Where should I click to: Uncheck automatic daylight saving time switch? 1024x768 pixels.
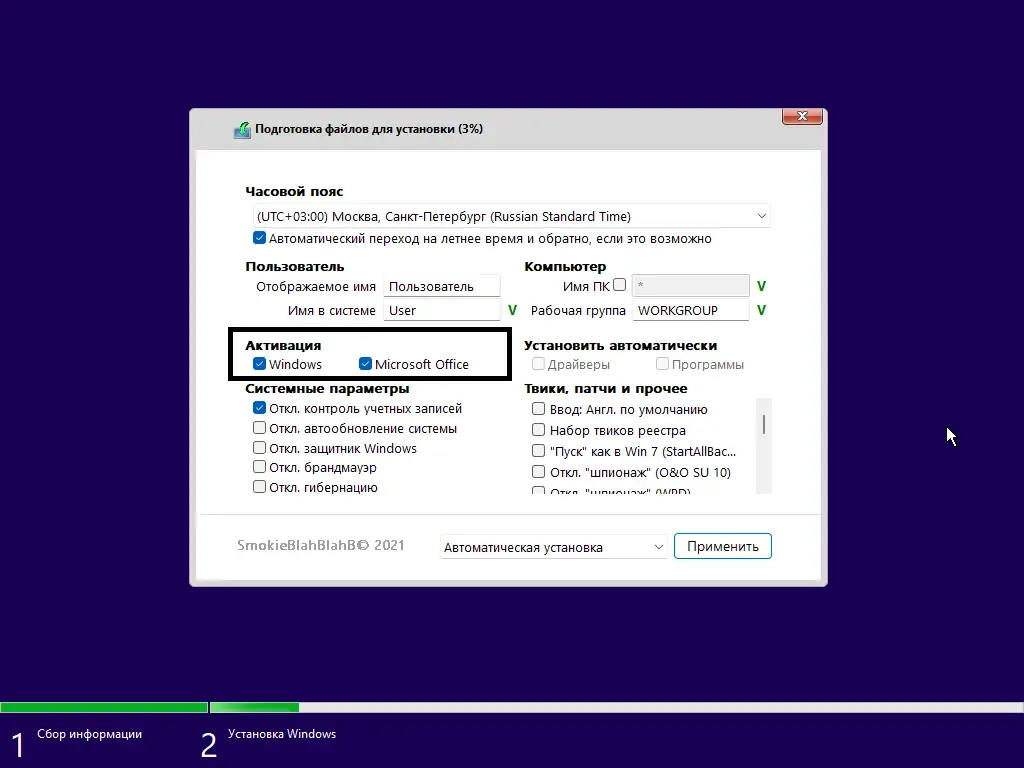[259, 238]
